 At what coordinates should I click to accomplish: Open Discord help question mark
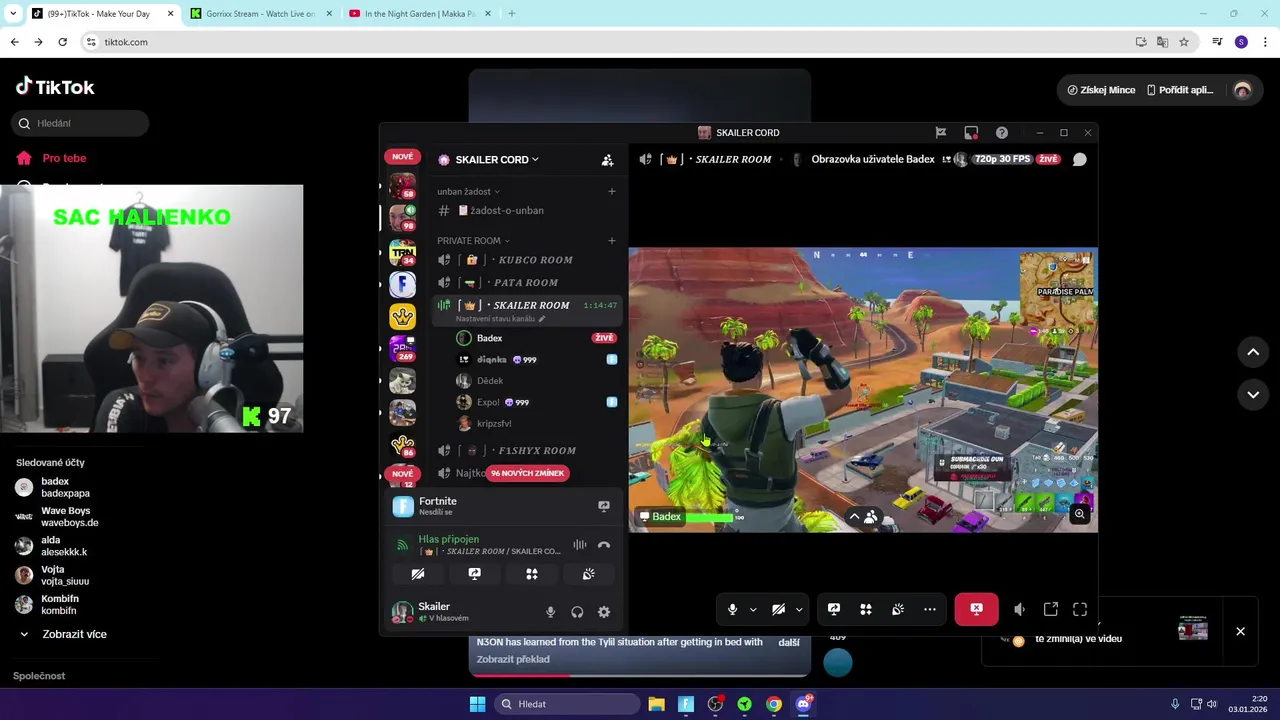(x=1002, y=132)
